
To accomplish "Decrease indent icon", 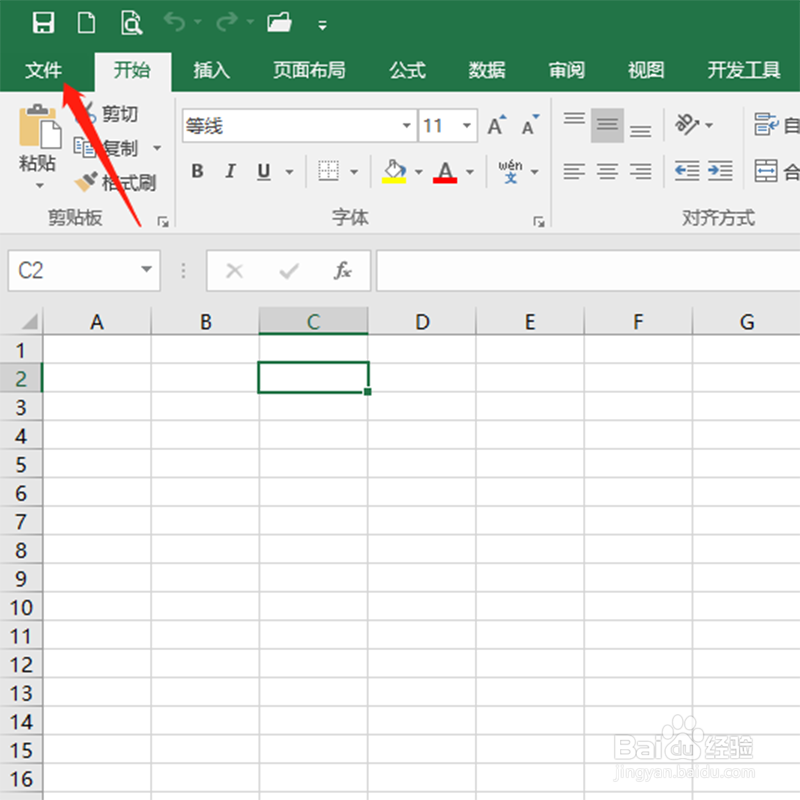I will pos(687,171).
